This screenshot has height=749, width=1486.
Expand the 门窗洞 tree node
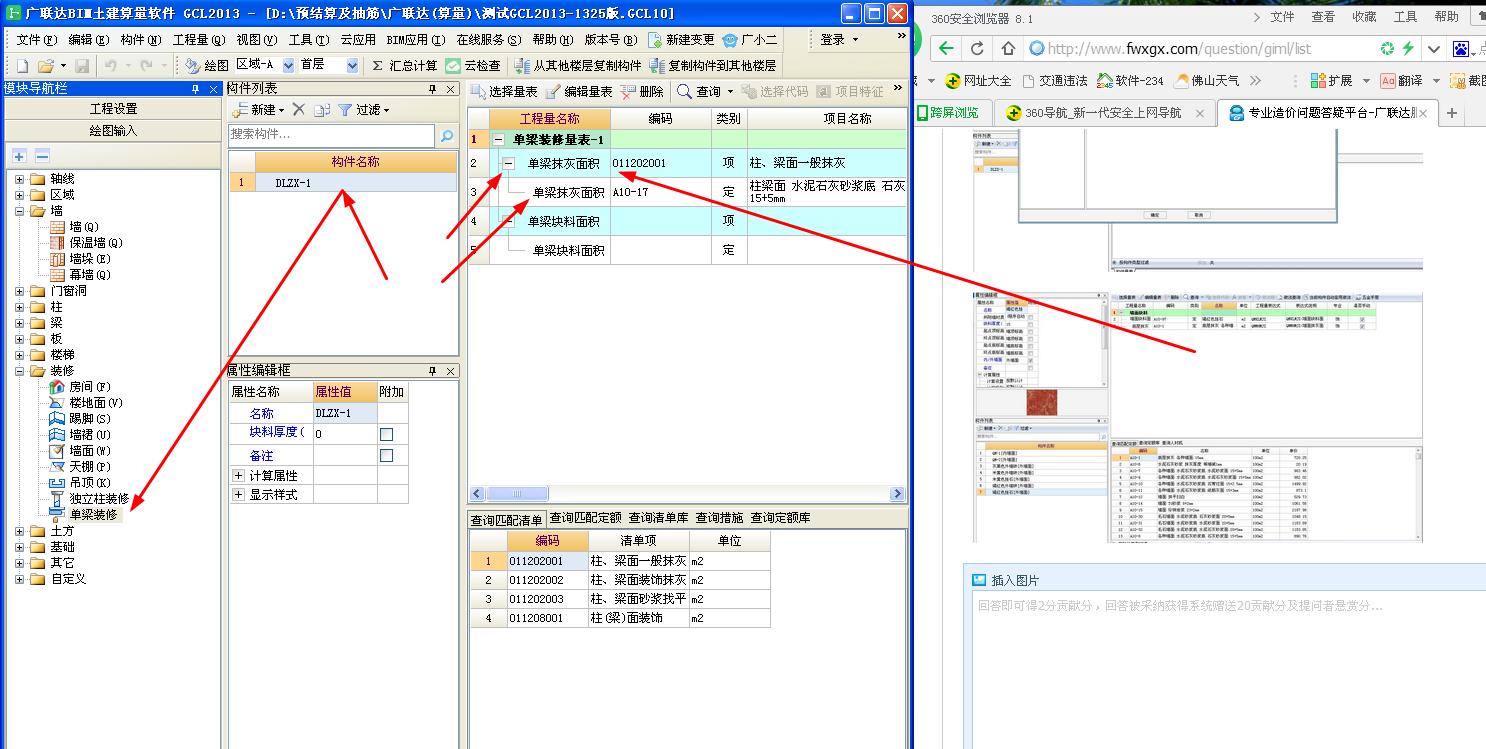pyautogui.click(x=19, y=291)
